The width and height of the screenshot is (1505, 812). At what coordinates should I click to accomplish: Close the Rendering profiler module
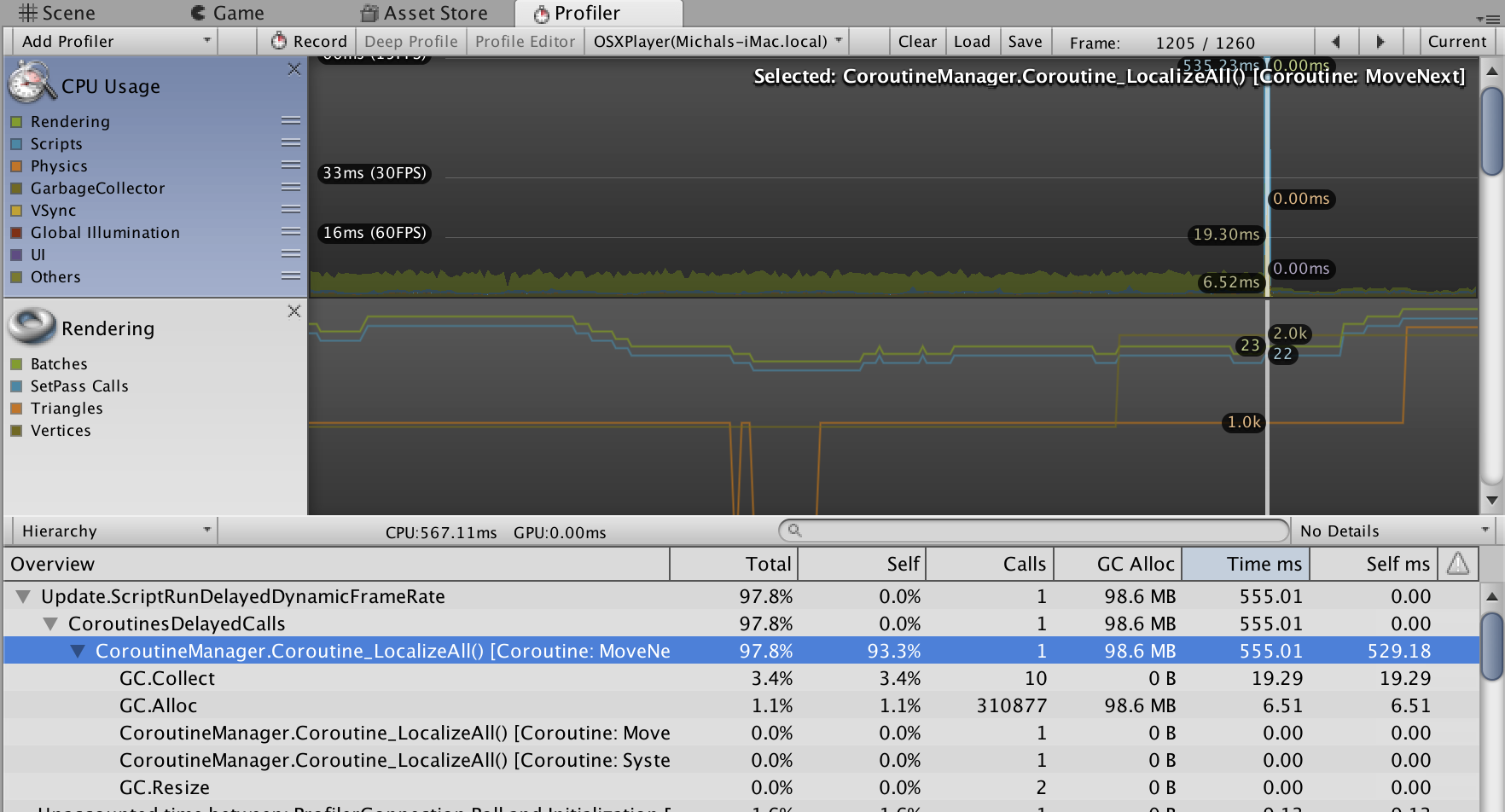click(x=294, y=311)
